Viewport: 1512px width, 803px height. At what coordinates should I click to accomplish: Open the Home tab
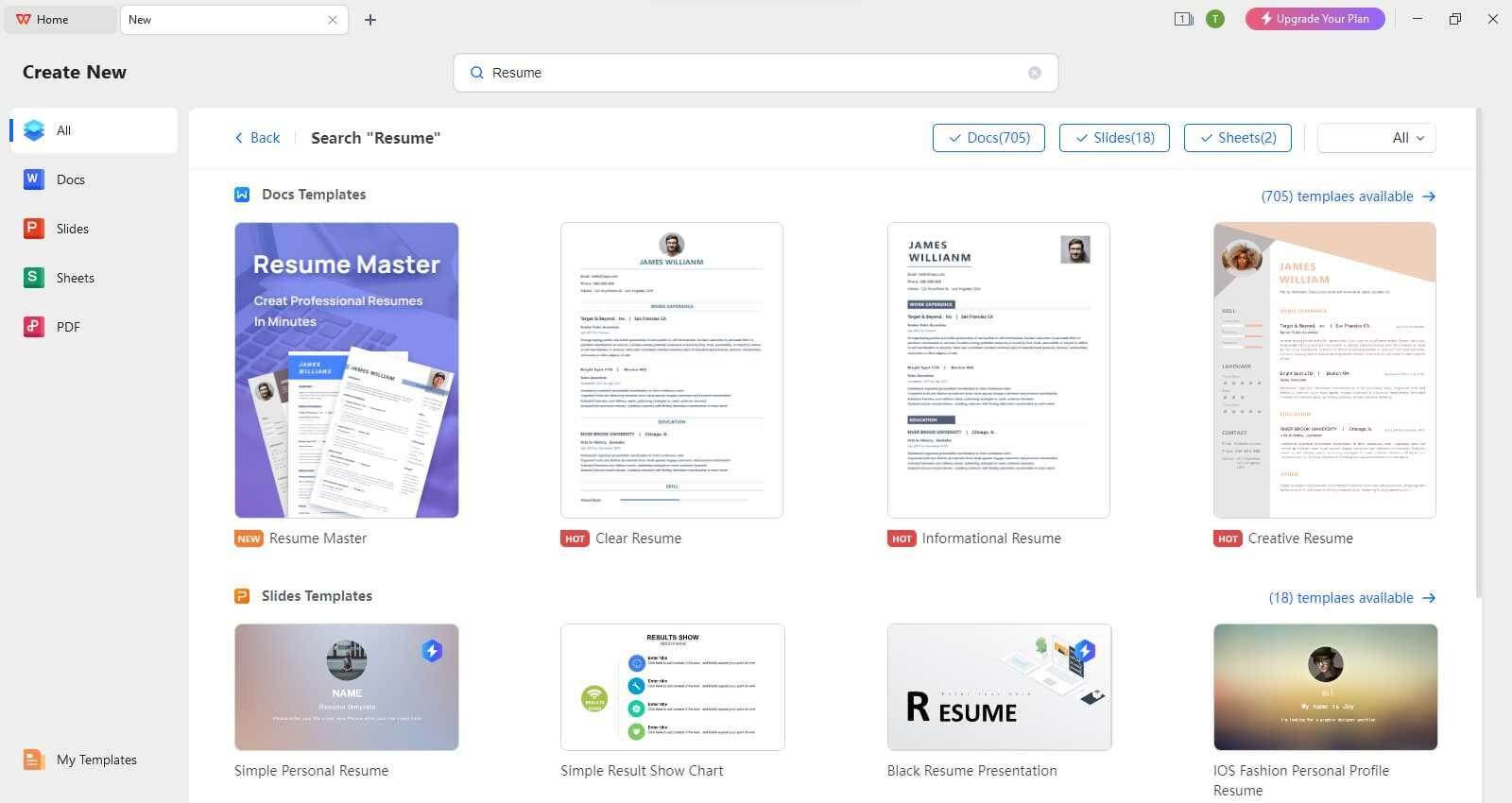(60, 20)
